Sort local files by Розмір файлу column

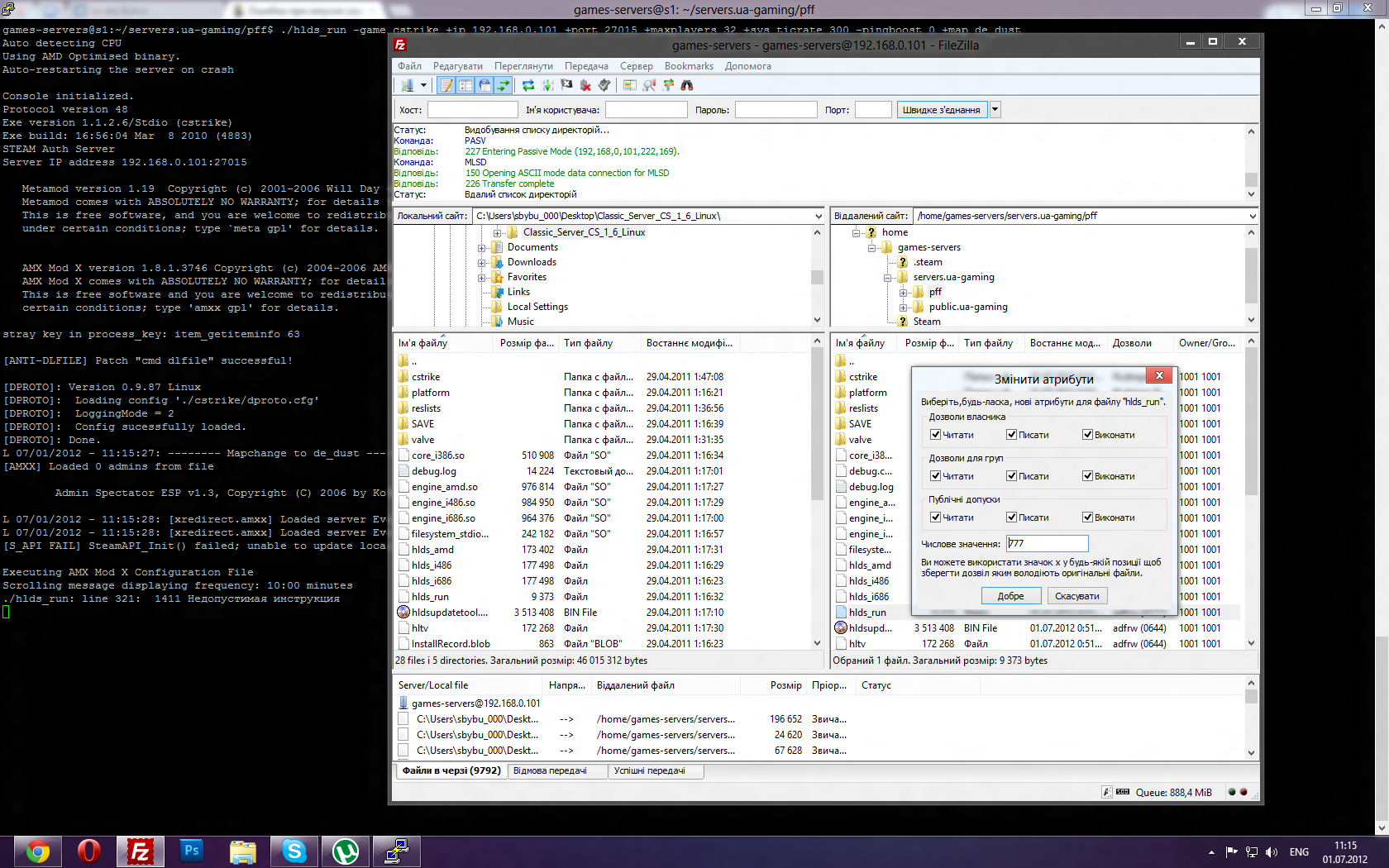tap(527, 343)
